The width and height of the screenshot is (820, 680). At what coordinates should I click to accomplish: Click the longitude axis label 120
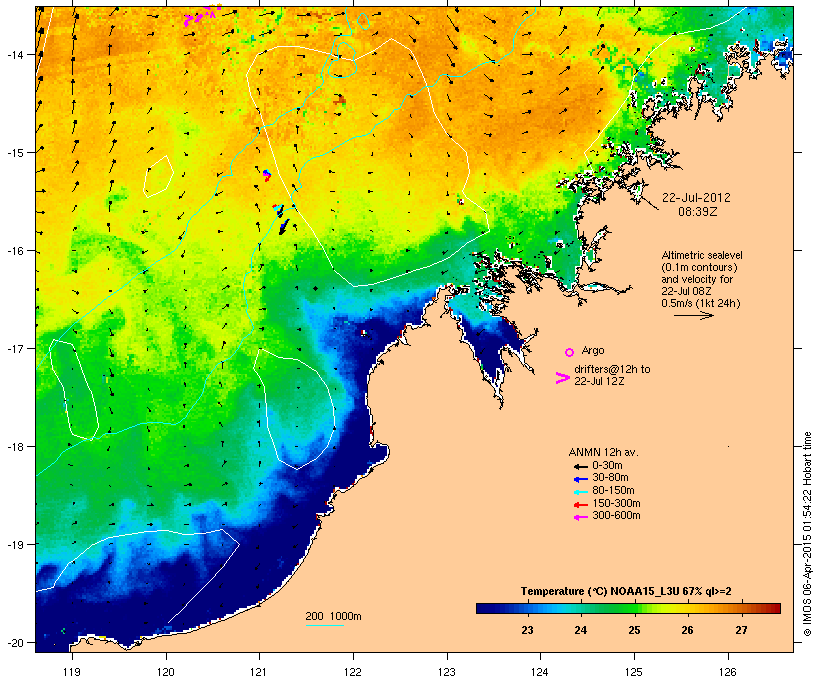[166, 672]
